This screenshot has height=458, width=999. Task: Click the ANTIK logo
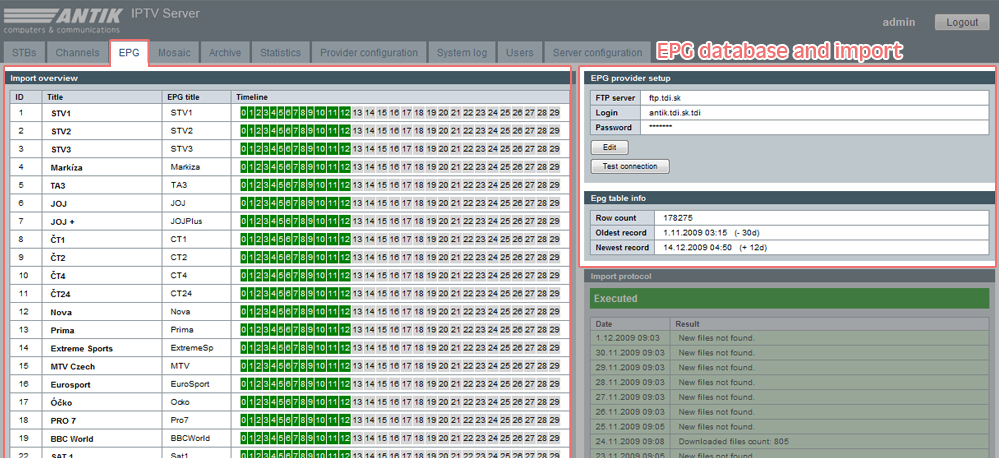coord(62,18)
